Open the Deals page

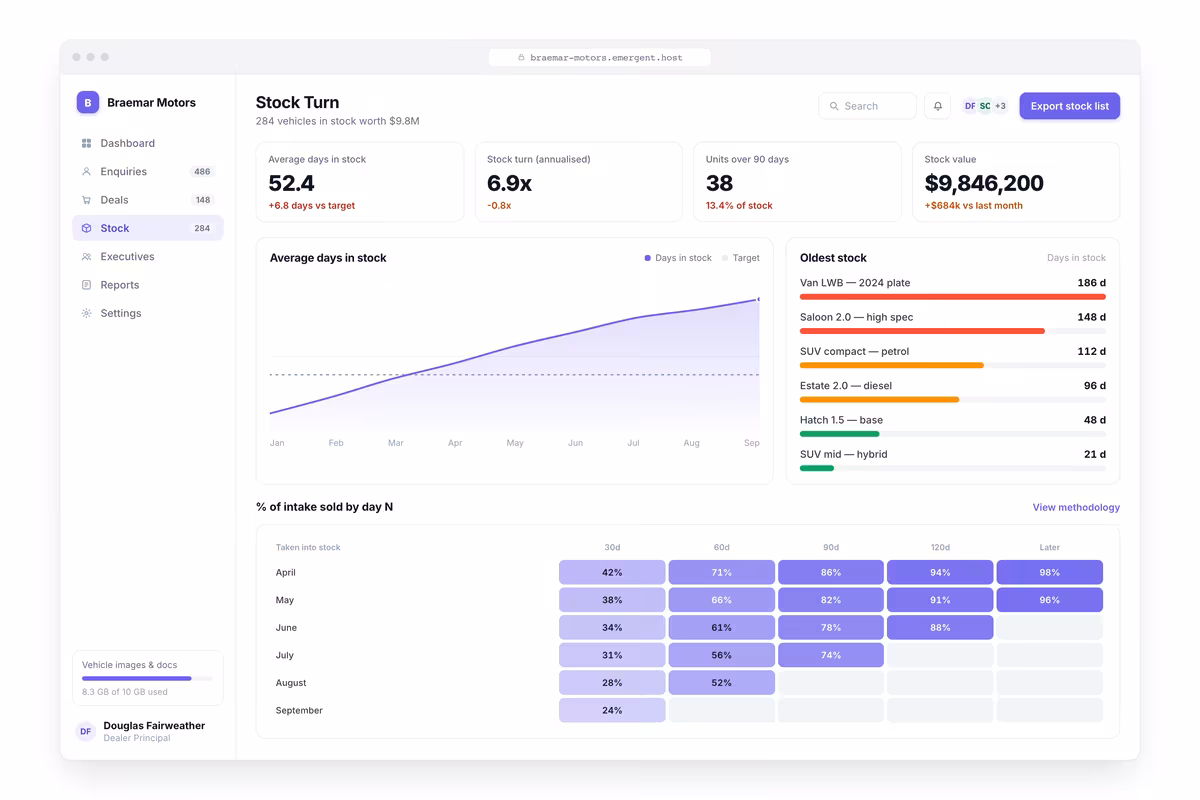148,200
